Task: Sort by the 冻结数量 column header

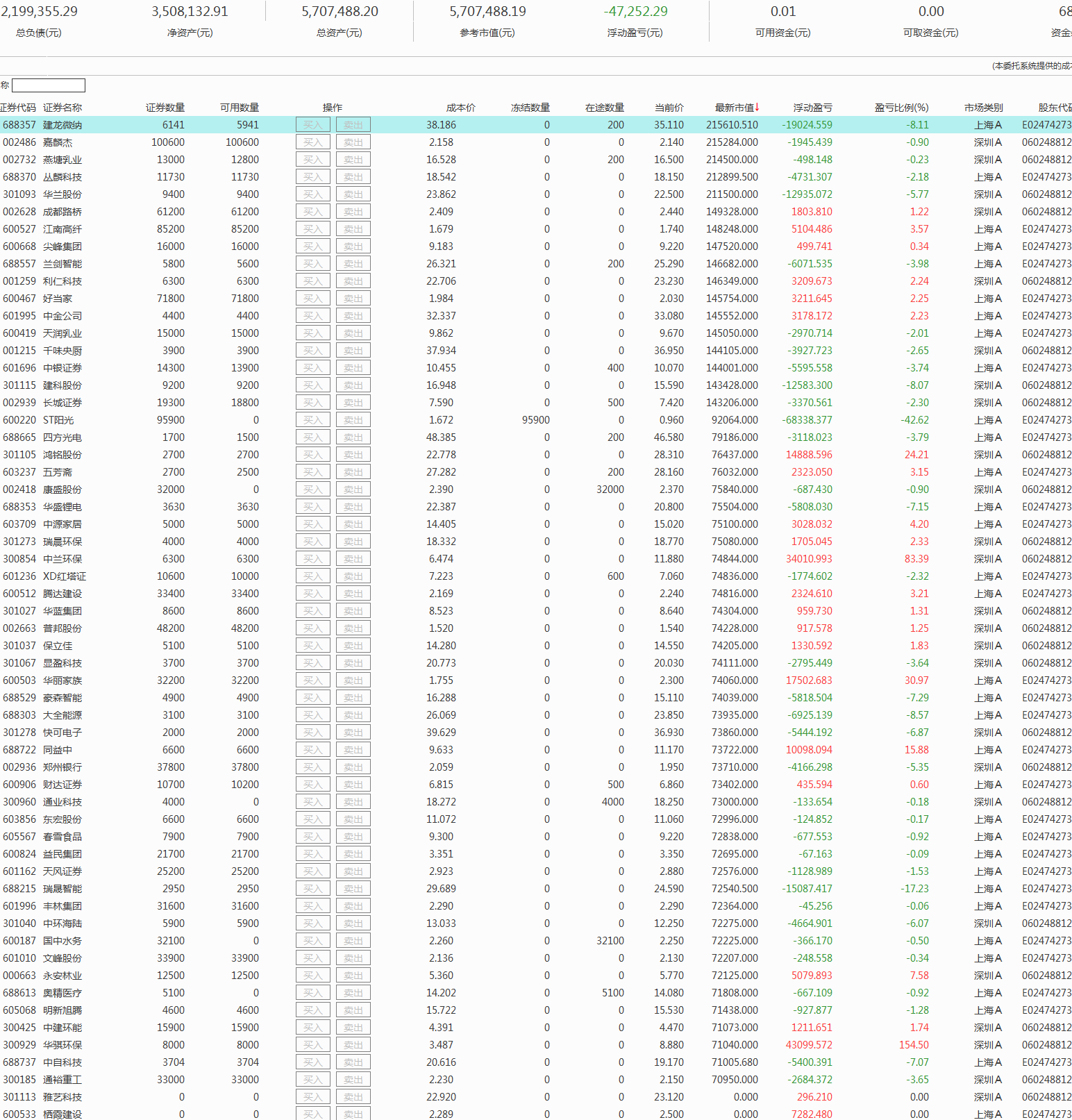Action: coord(530,108)
